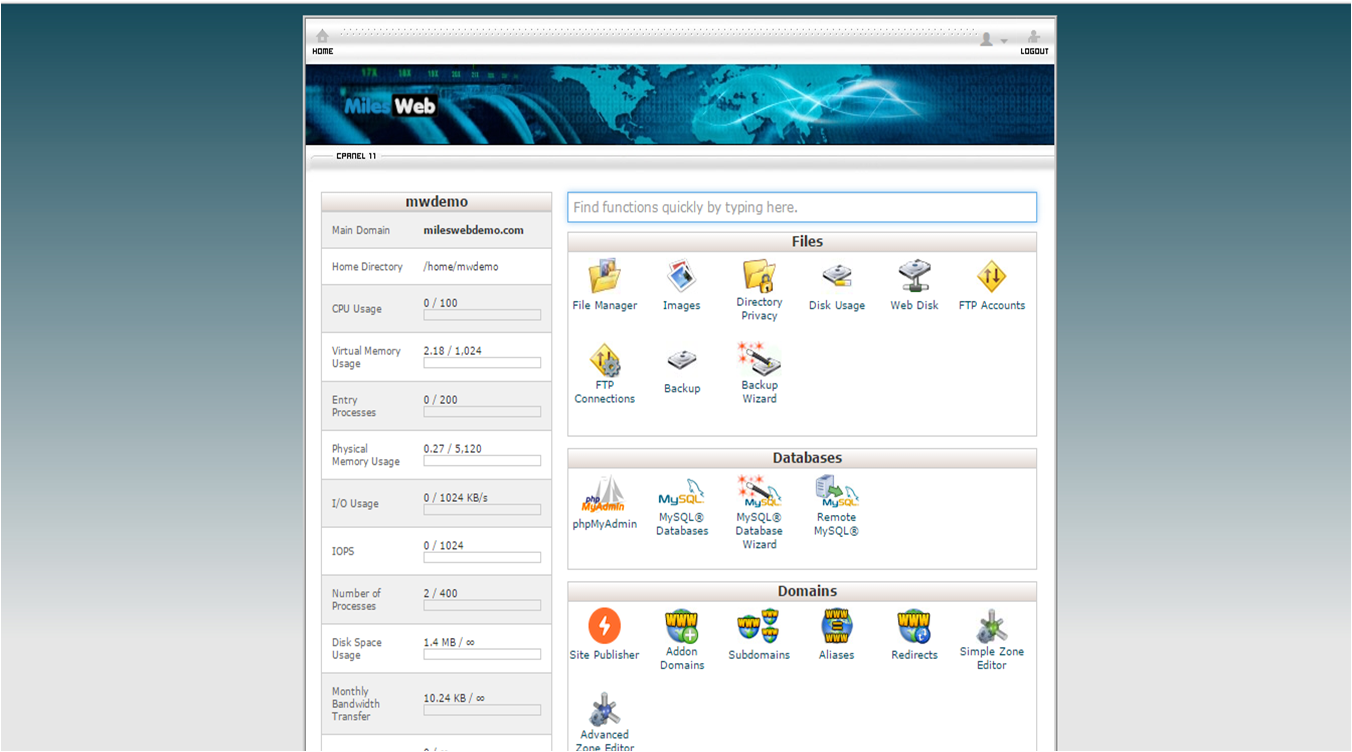
Task: Click the HOME link text
Action: (x=323, y=51)
